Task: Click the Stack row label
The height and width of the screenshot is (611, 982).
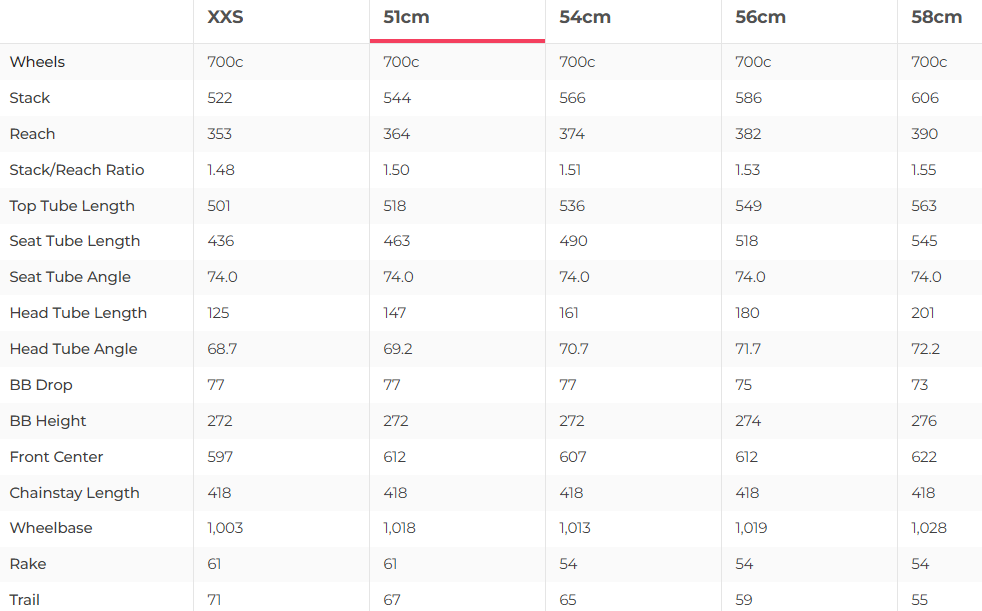Action: (30, 98)
